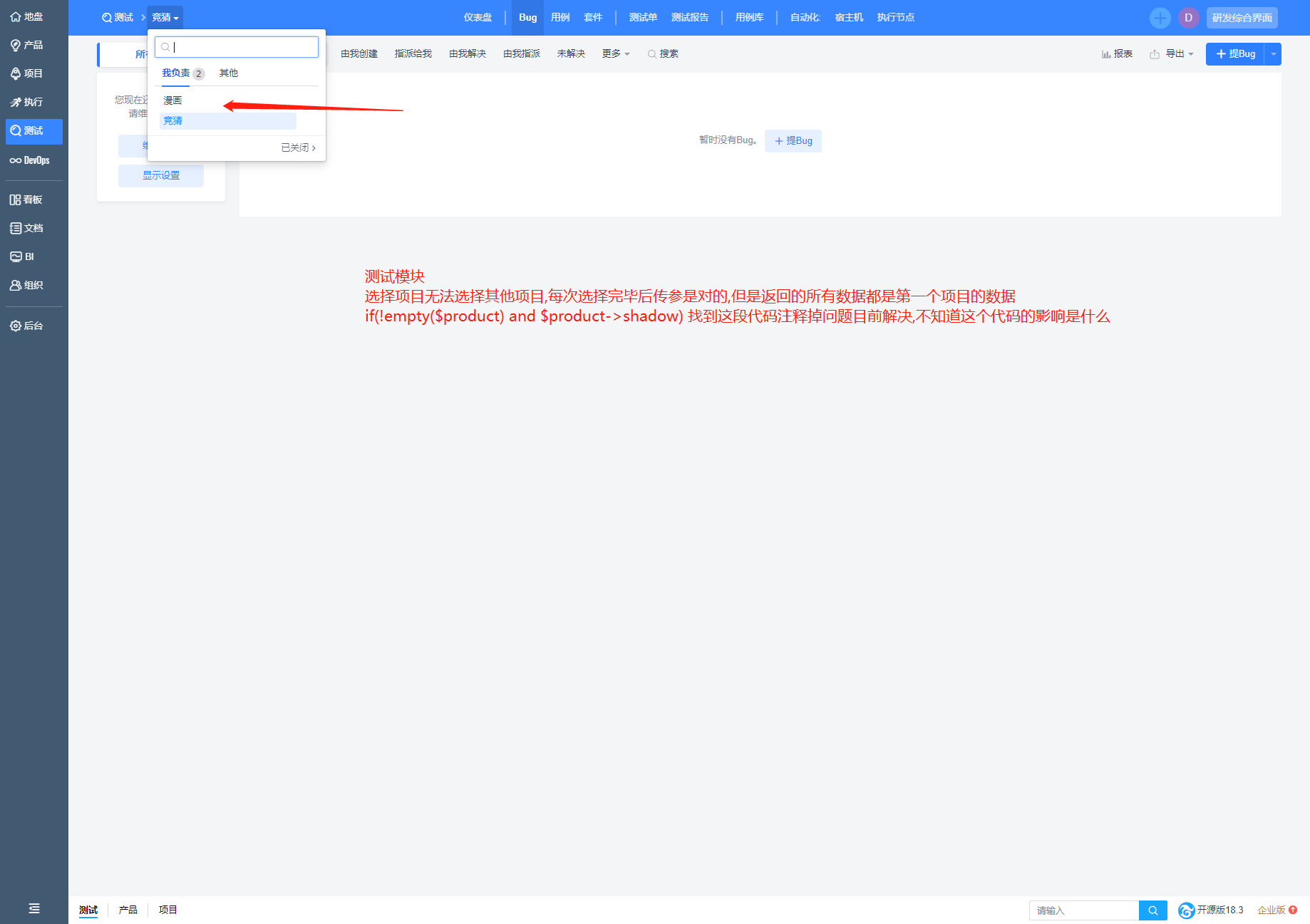Click the 报表 chart icon

(x=1117, y=53)
